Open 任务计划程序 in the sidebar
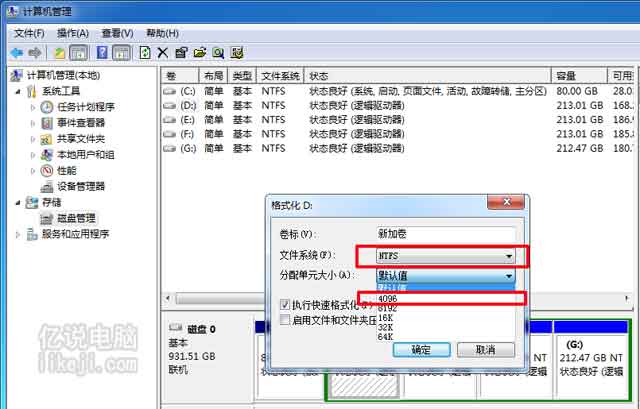 click(85, 107)
